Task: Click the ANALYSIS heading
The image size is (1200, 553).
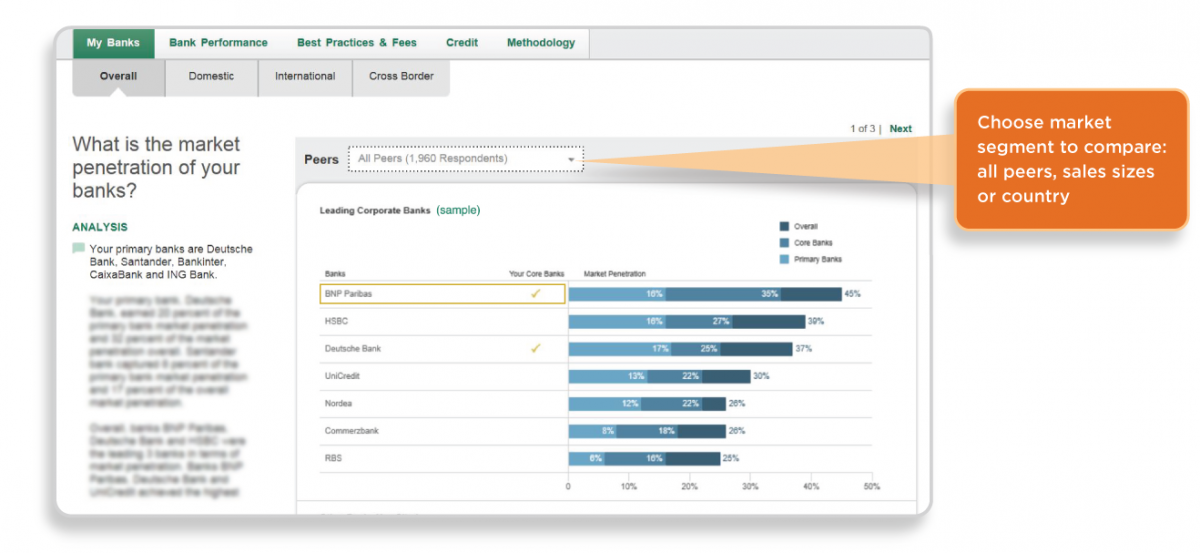Action: [100, 227]
